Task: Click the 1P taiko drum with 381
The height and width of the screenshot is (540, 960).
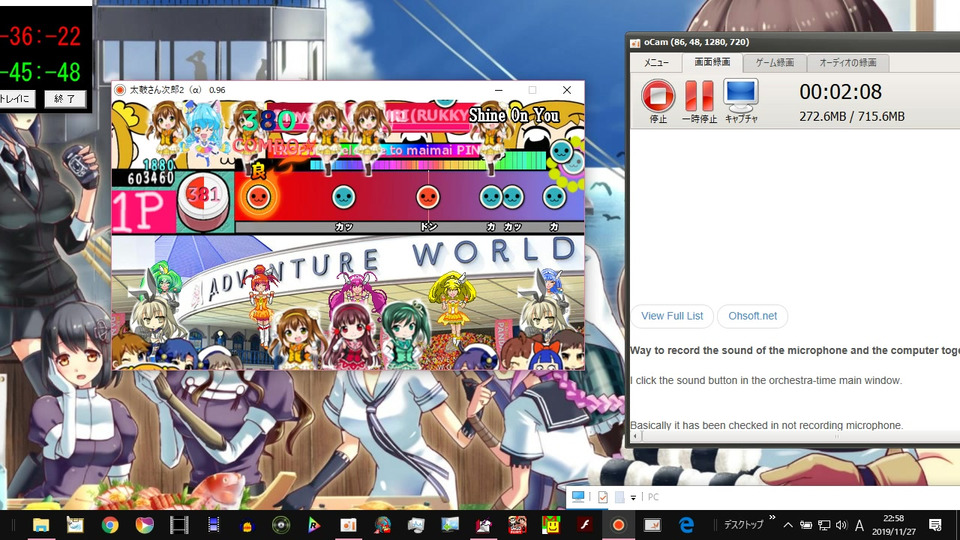Action: coord(203,199)
